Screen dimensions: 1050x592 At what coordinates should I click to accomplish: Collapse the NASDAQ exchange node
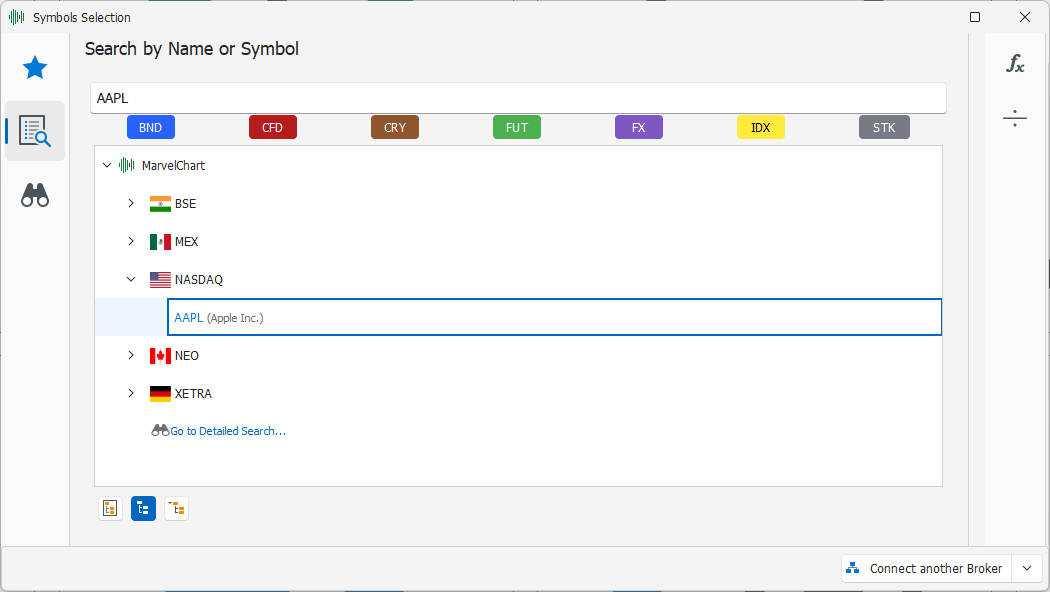[x=131, y=279]
